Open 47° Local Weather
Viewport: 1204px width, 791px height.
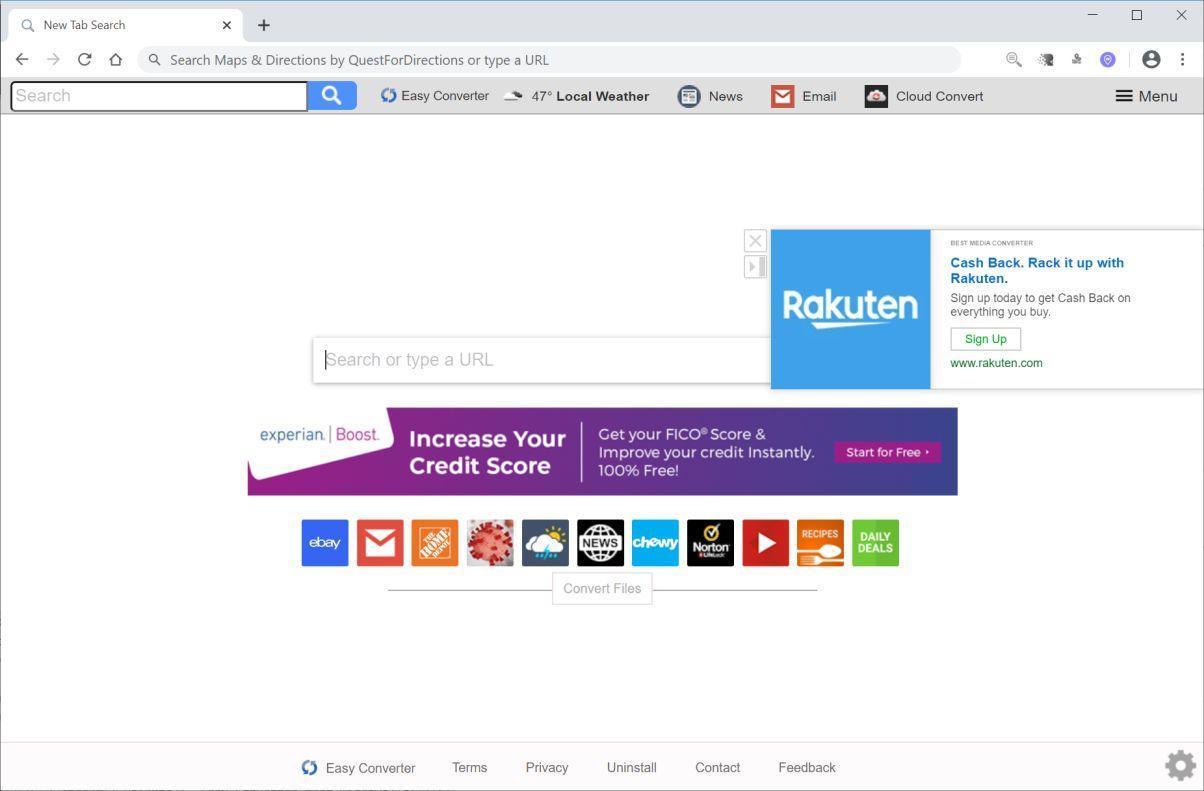pos(577,96)
